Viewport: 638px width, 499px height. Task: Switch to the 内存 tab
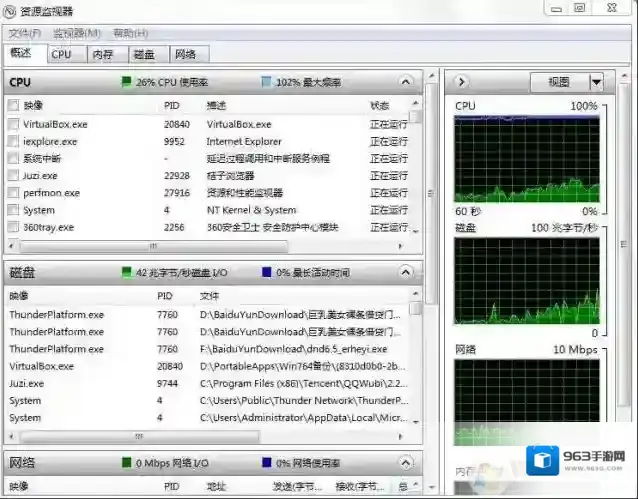103,54
